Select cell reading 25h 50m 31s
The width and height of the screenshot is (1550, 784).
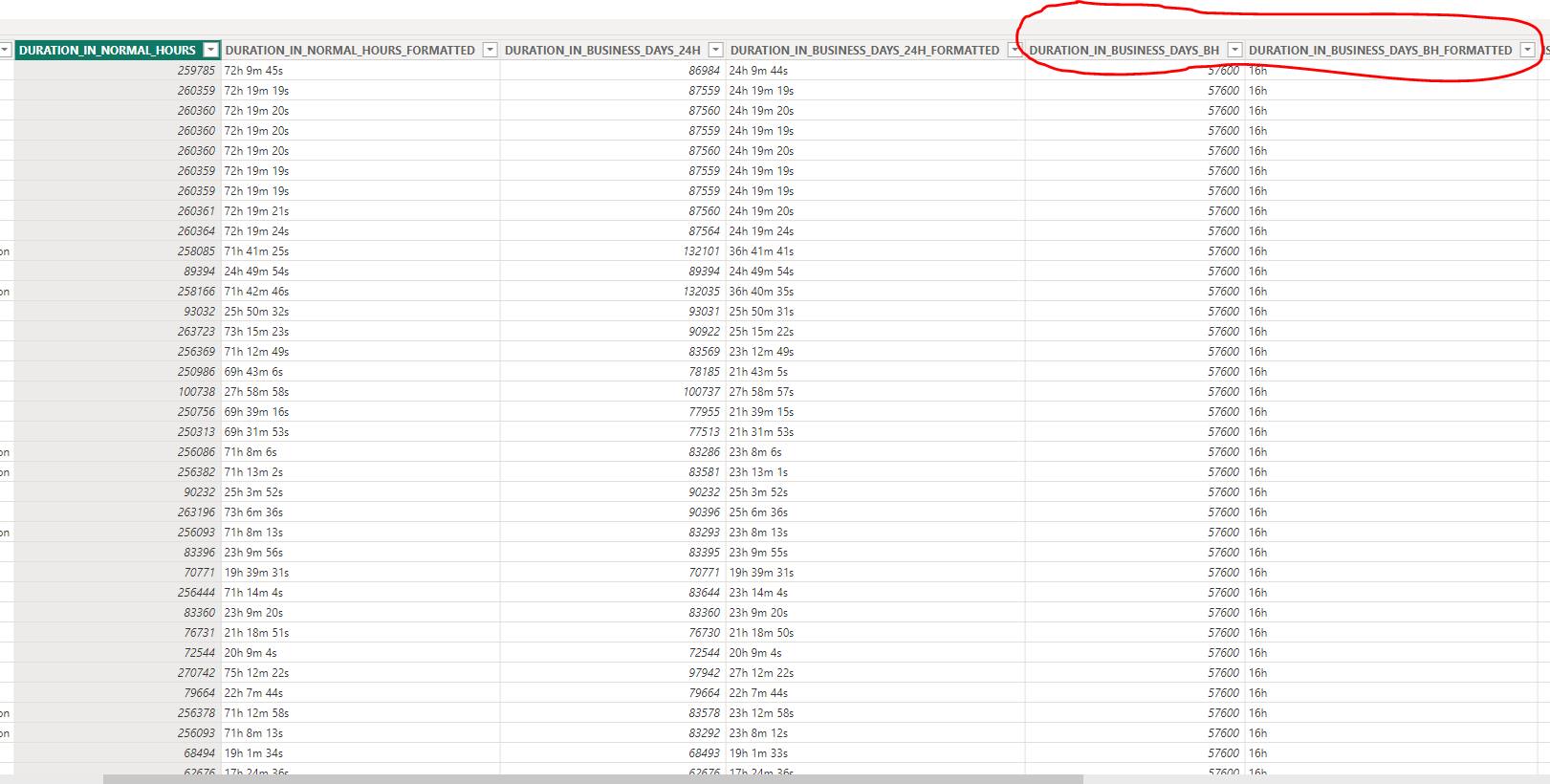click(x=875, y=312)
